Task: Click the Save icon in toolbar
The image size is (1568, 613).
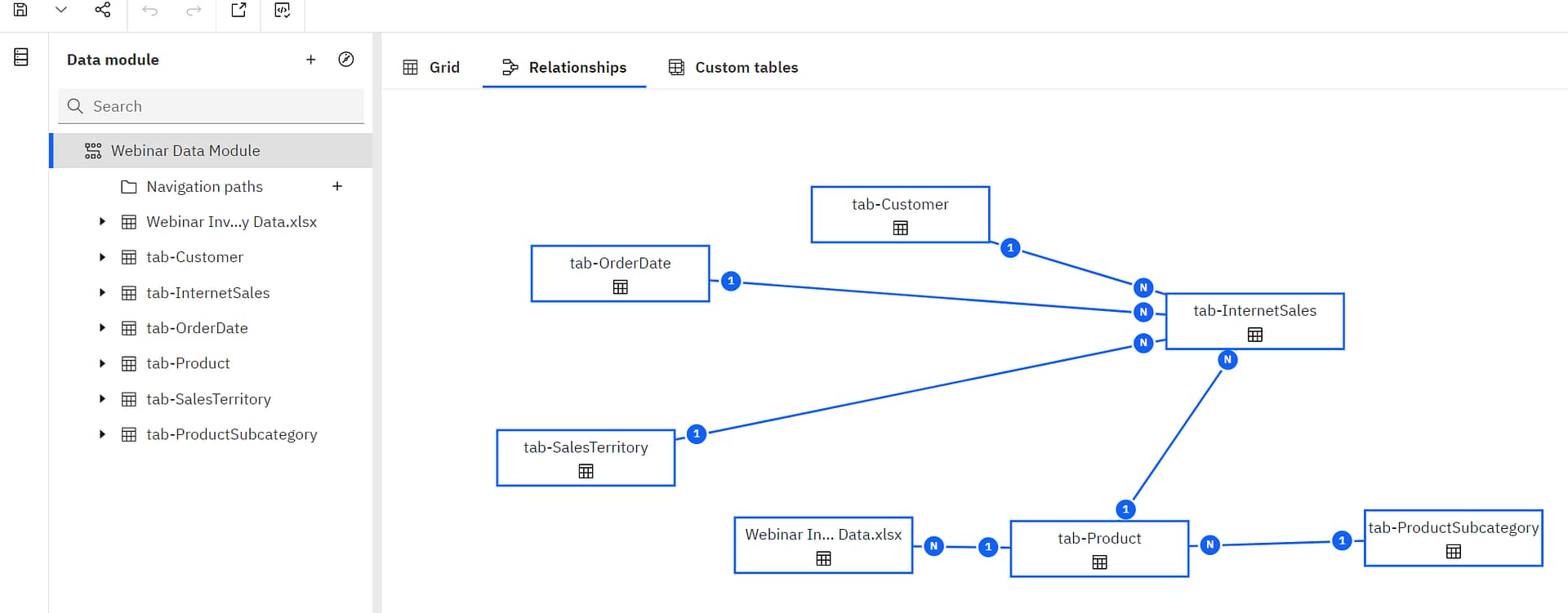Action: tap(21, 10)
